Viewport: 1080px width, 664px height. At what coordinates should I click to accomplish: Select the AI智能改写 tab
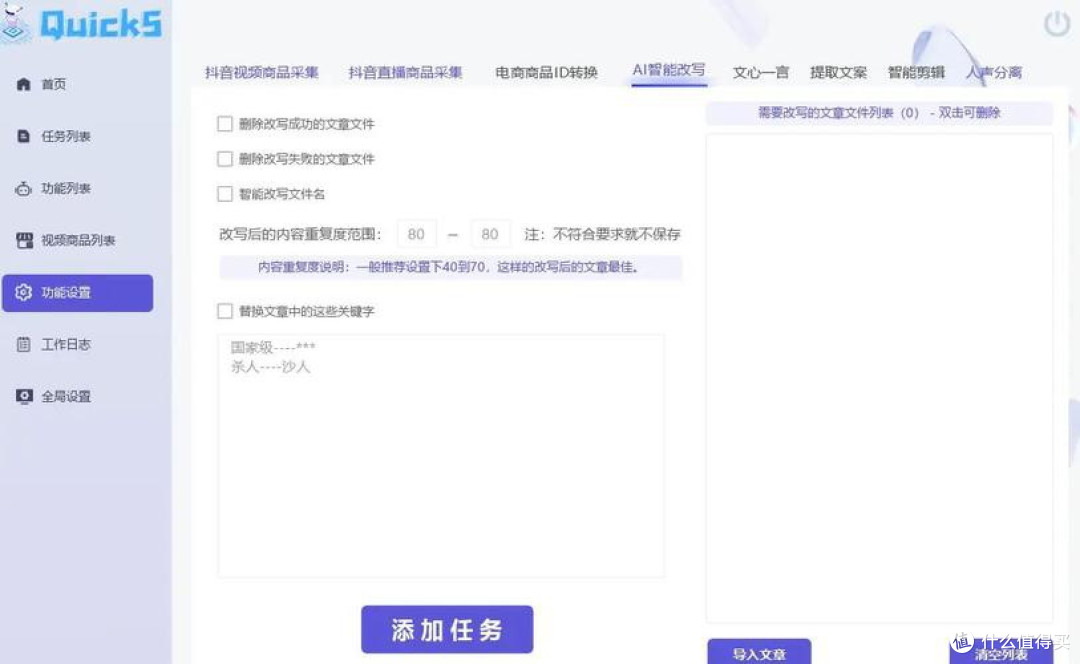pos(669,70)
